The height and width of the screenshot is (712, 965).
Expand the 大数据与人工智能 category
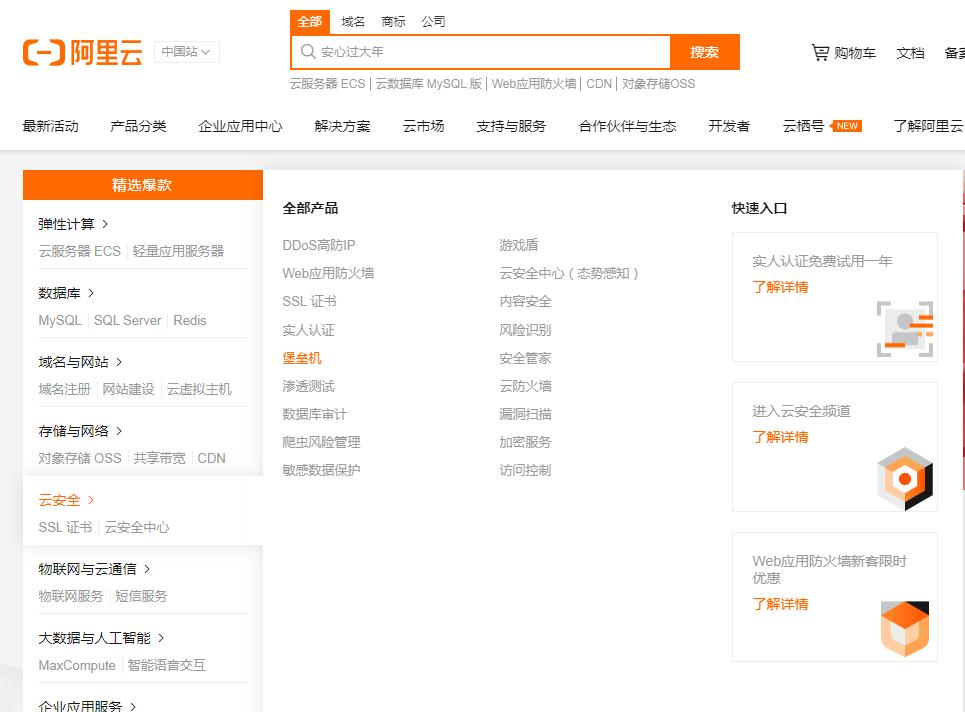point(95,637)
